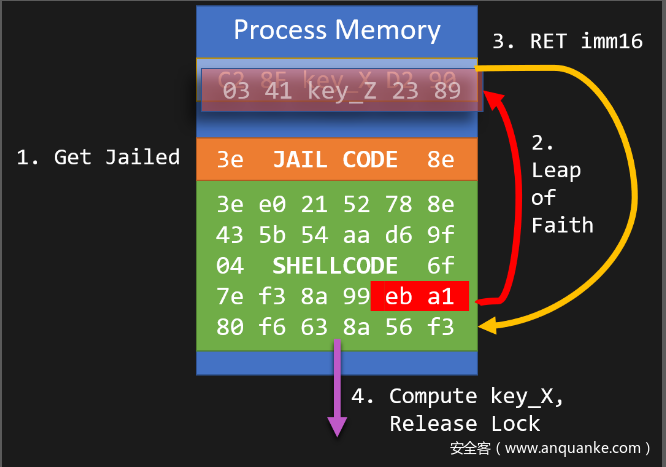
Task: Click the '3. RET imm16' label
Action: click(x=563, y=44)
